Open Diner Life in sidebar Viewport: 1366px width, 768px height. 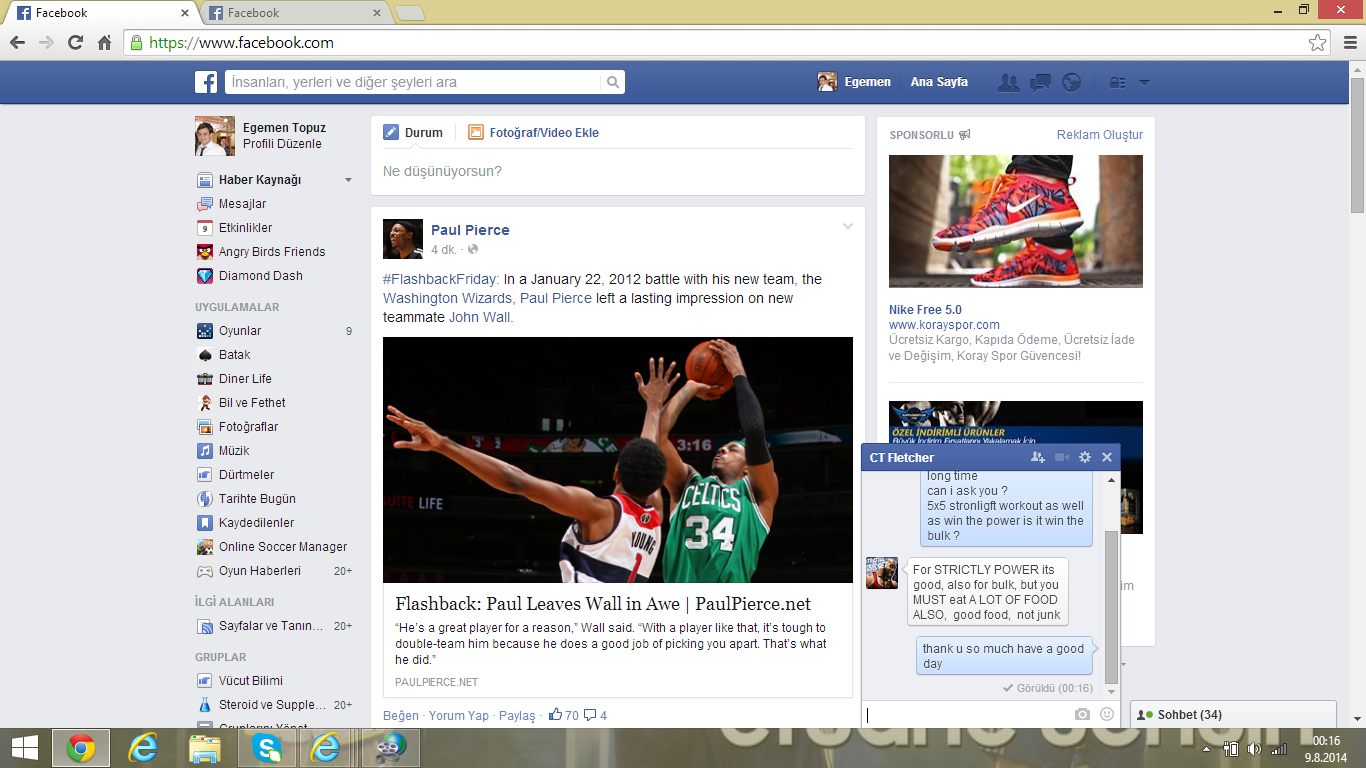(x=245, y=379)
